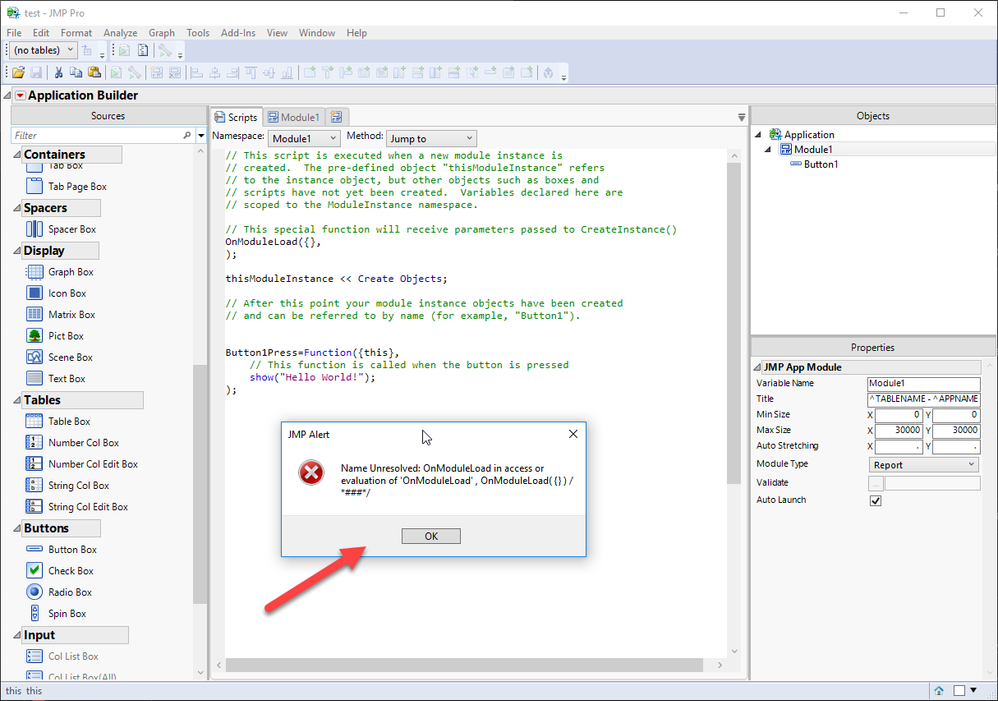
Task: Click the Variable Name field
Action: (x=924, y=383)
